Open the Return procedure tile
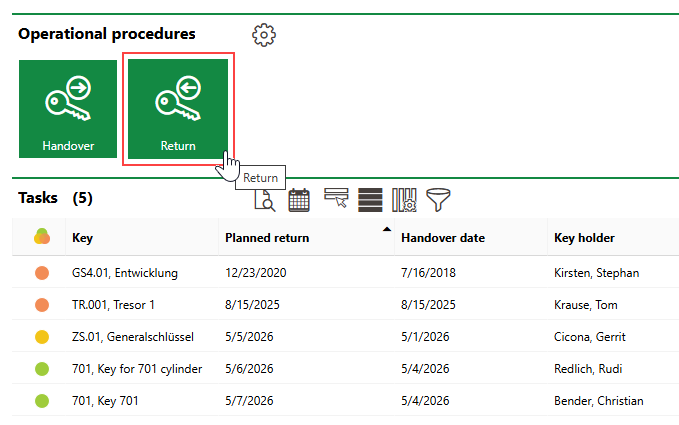Image resolution: width=679 pixels, height=425 pixels. [178, 109]
